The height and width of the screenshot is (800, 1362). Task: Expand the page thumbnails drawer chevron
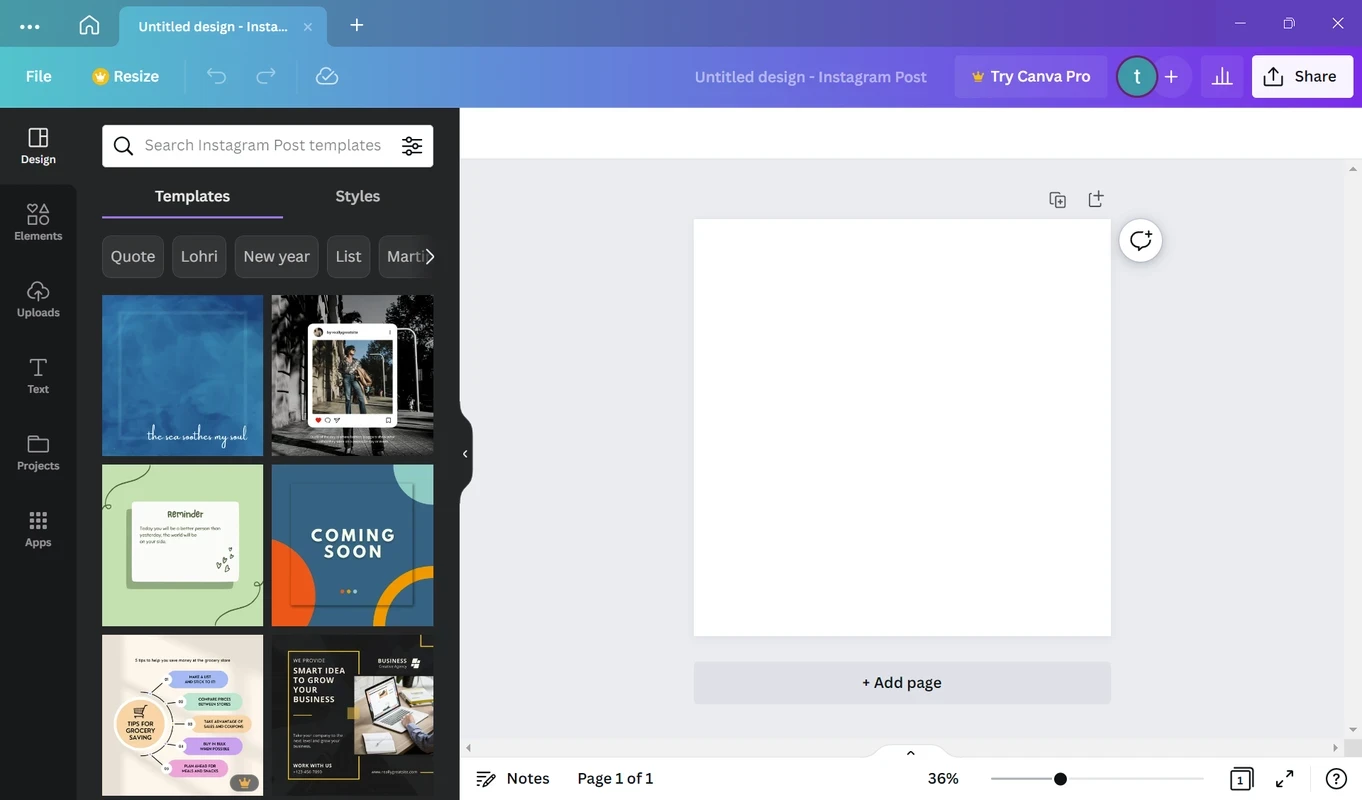click(910, 752)
